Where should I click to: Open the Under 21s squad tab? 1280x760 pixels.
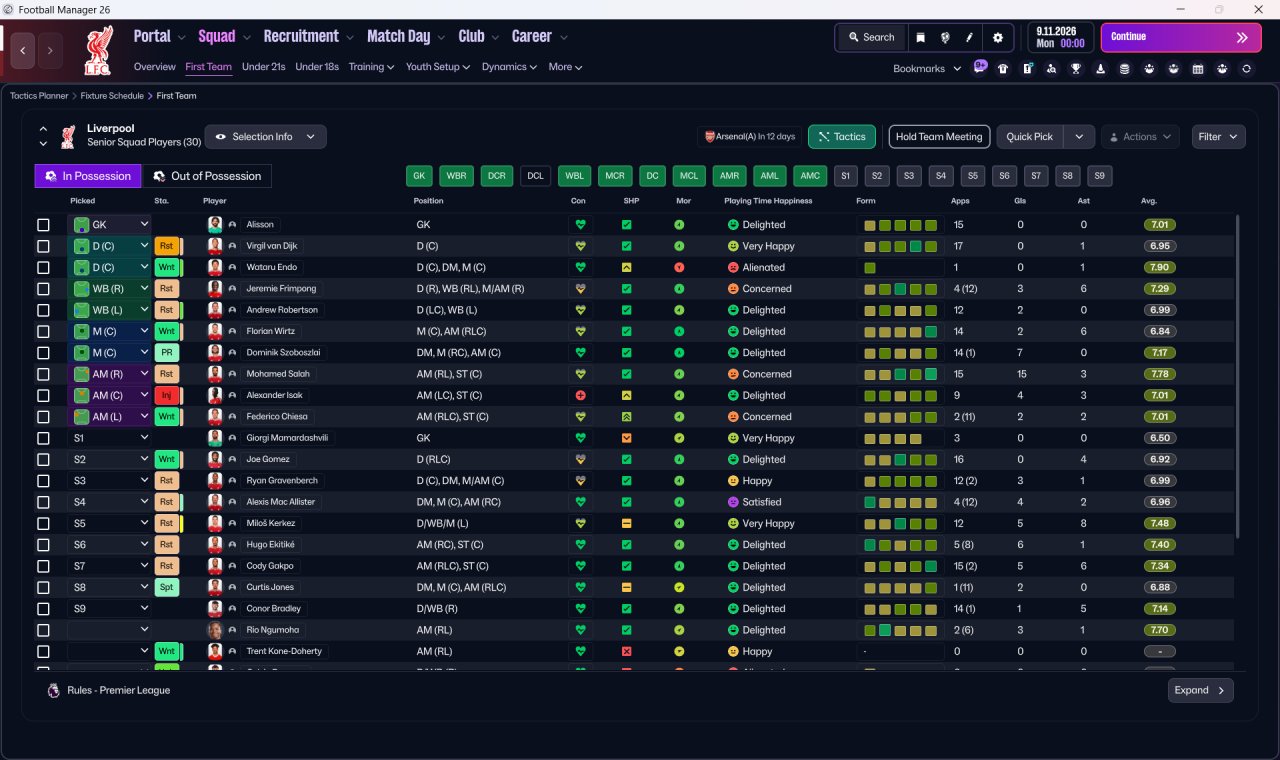pos(263,67)
